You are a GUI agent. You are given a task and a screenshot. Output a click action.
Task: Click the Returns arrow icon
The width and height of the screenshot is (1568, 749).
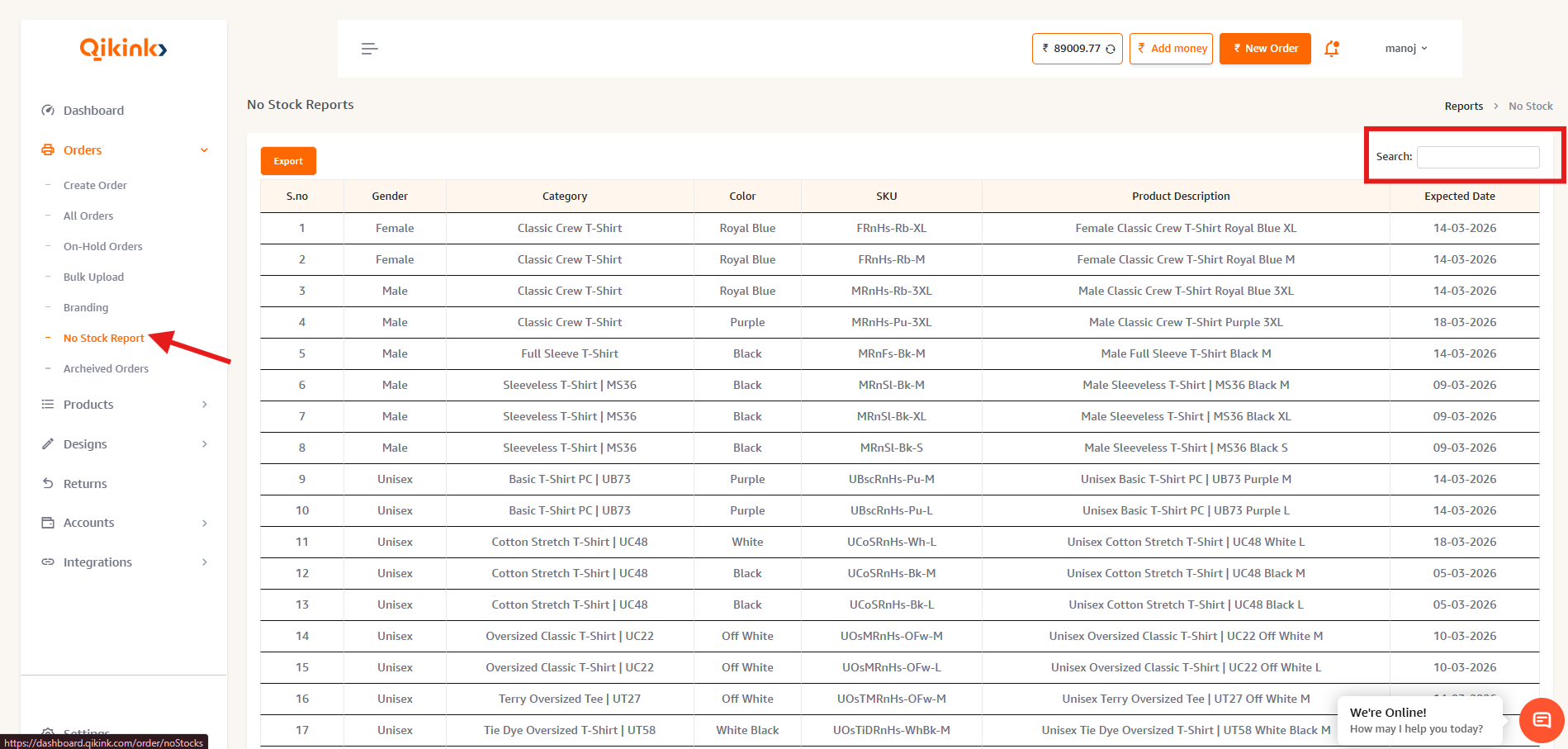(48, 484)
